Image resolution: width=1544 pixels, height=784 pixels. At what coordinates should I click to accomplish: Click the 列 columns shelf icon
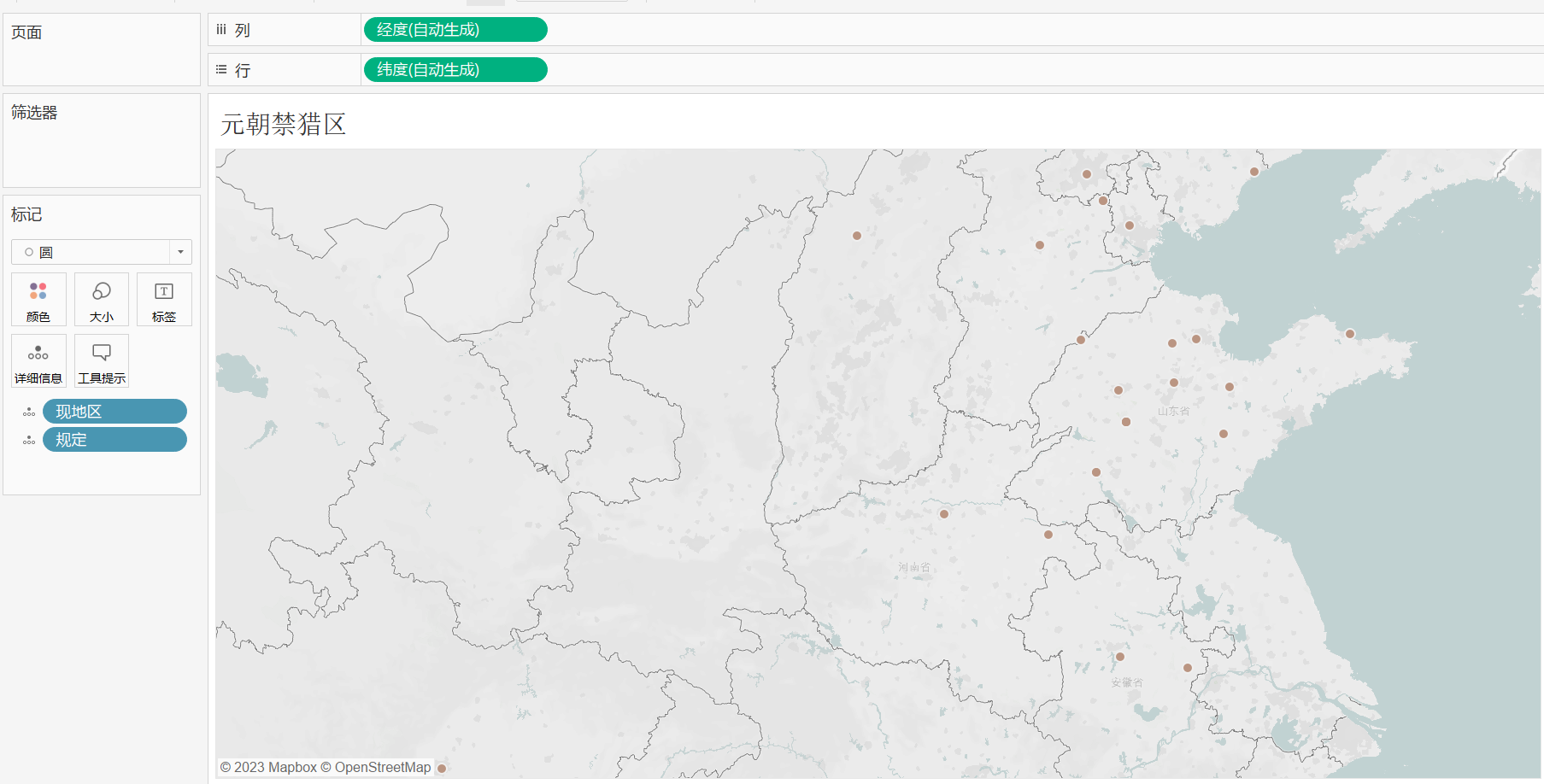(x=221, y=30)
